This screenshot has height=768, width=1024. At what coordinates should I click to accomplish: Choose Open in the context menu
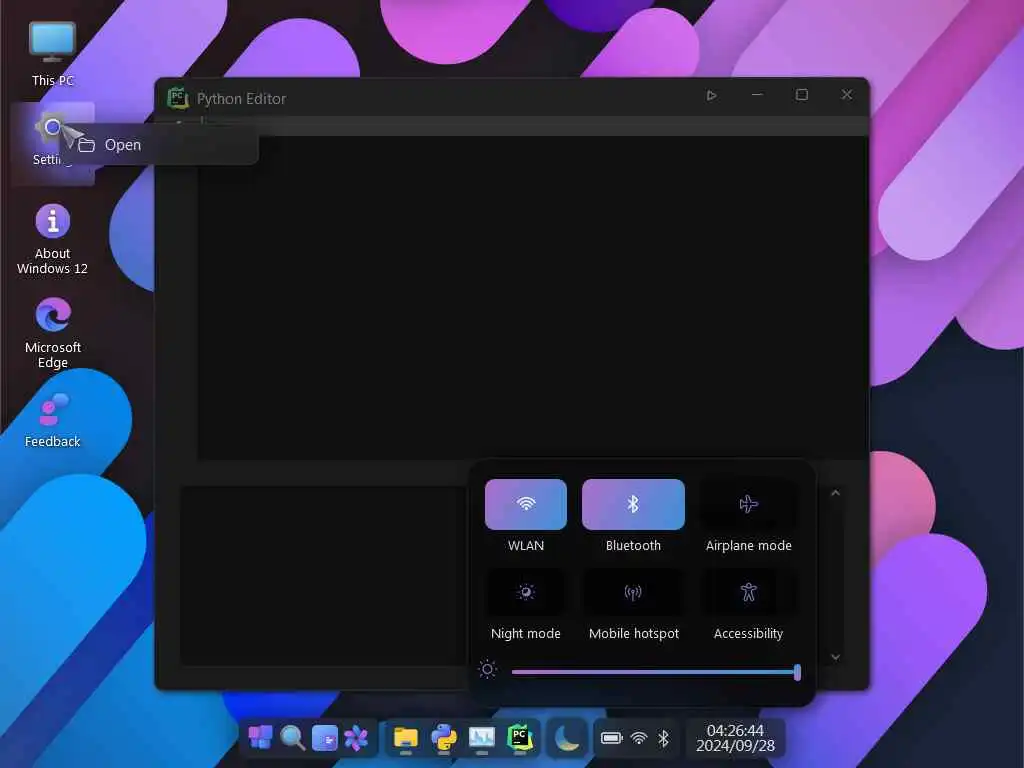159,144
